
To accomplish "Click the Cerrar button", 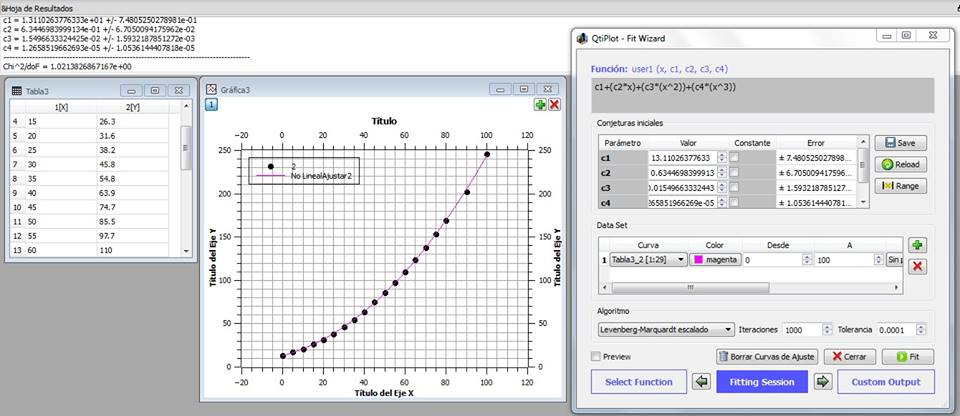I will click(x=850, y=357).
